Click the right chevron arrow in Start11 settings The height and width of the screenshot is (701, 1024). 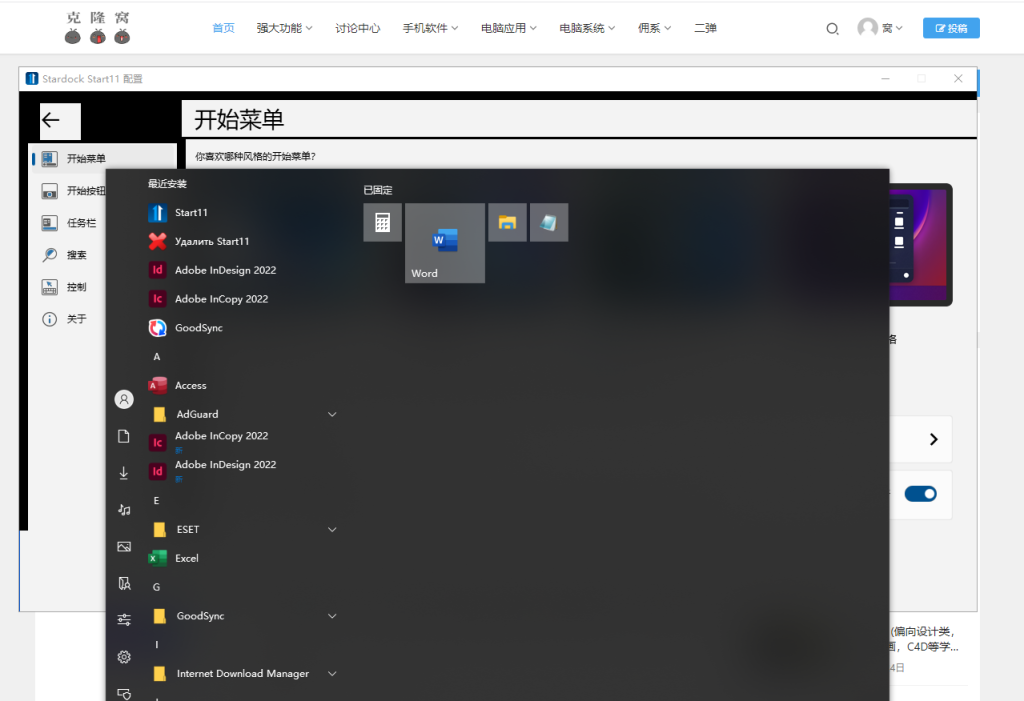pos(933,439)
